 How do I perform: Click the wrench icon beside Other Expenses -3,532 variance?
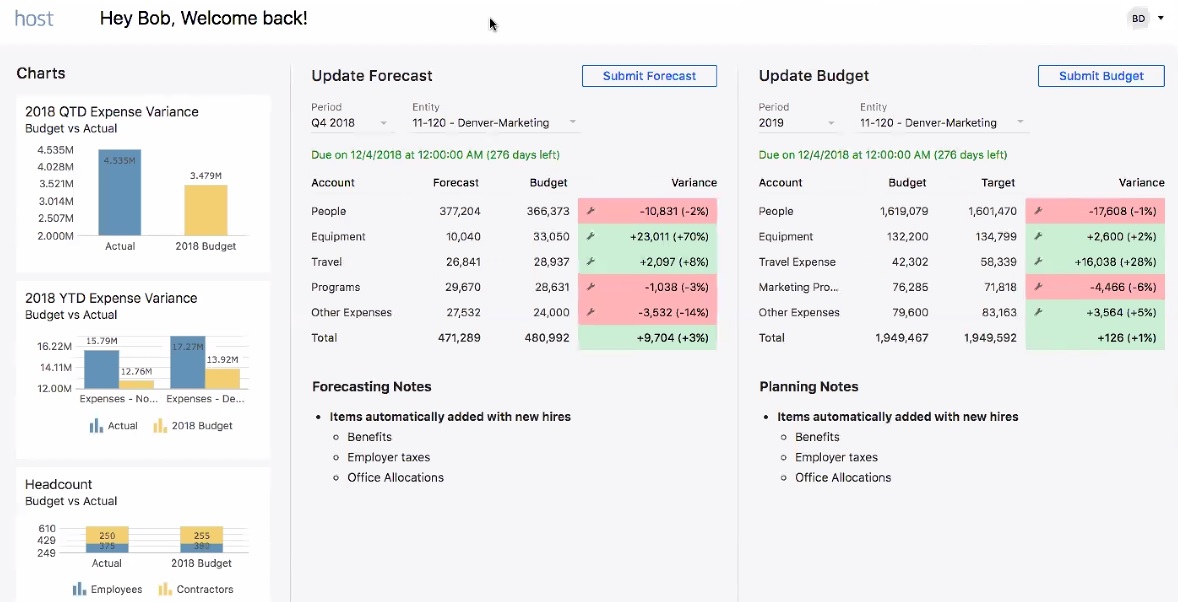click(591, 311)
